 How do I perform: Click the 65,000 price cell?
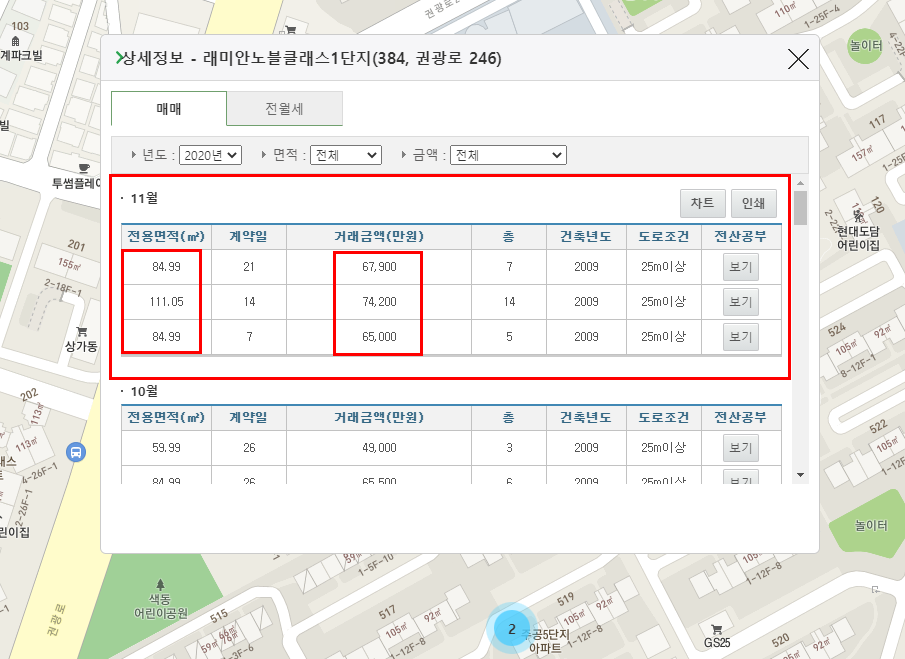pos(379,336)
